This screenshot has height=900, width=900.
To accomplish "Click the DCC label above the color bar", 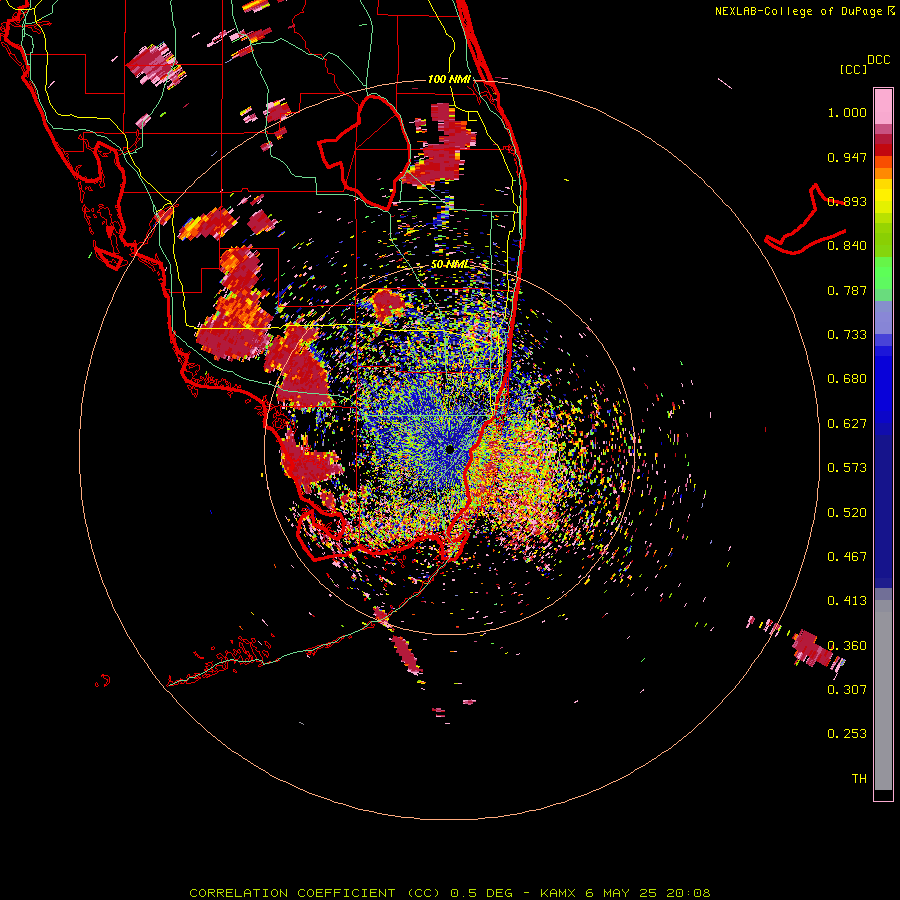I will [x=878, y=60].
